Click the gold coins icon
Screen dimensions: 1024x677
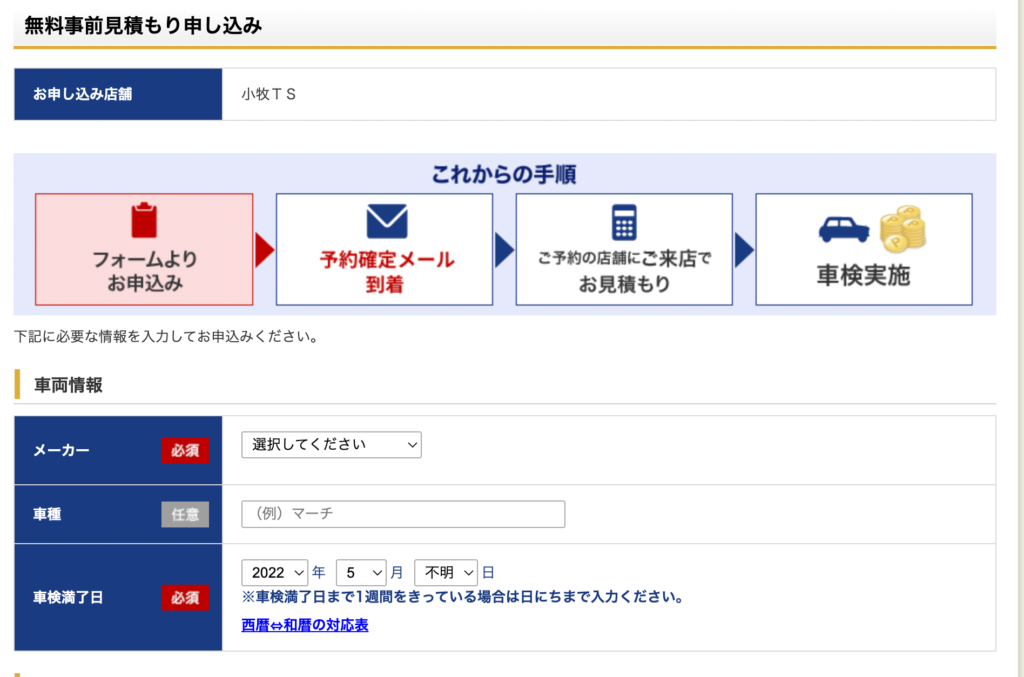[903, 228]
